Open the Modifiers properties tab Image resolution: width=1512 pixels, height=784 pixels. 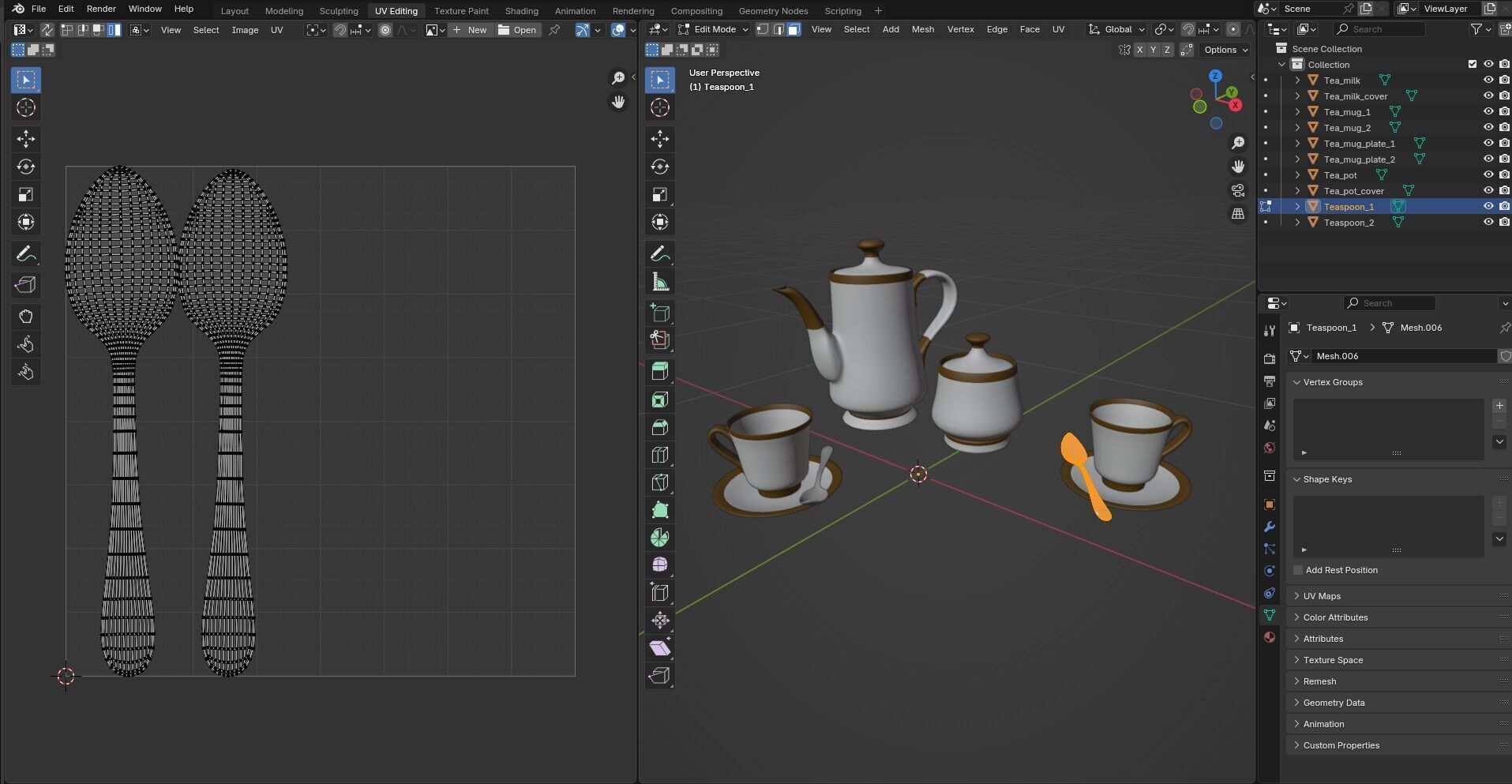pos(1270,527)
